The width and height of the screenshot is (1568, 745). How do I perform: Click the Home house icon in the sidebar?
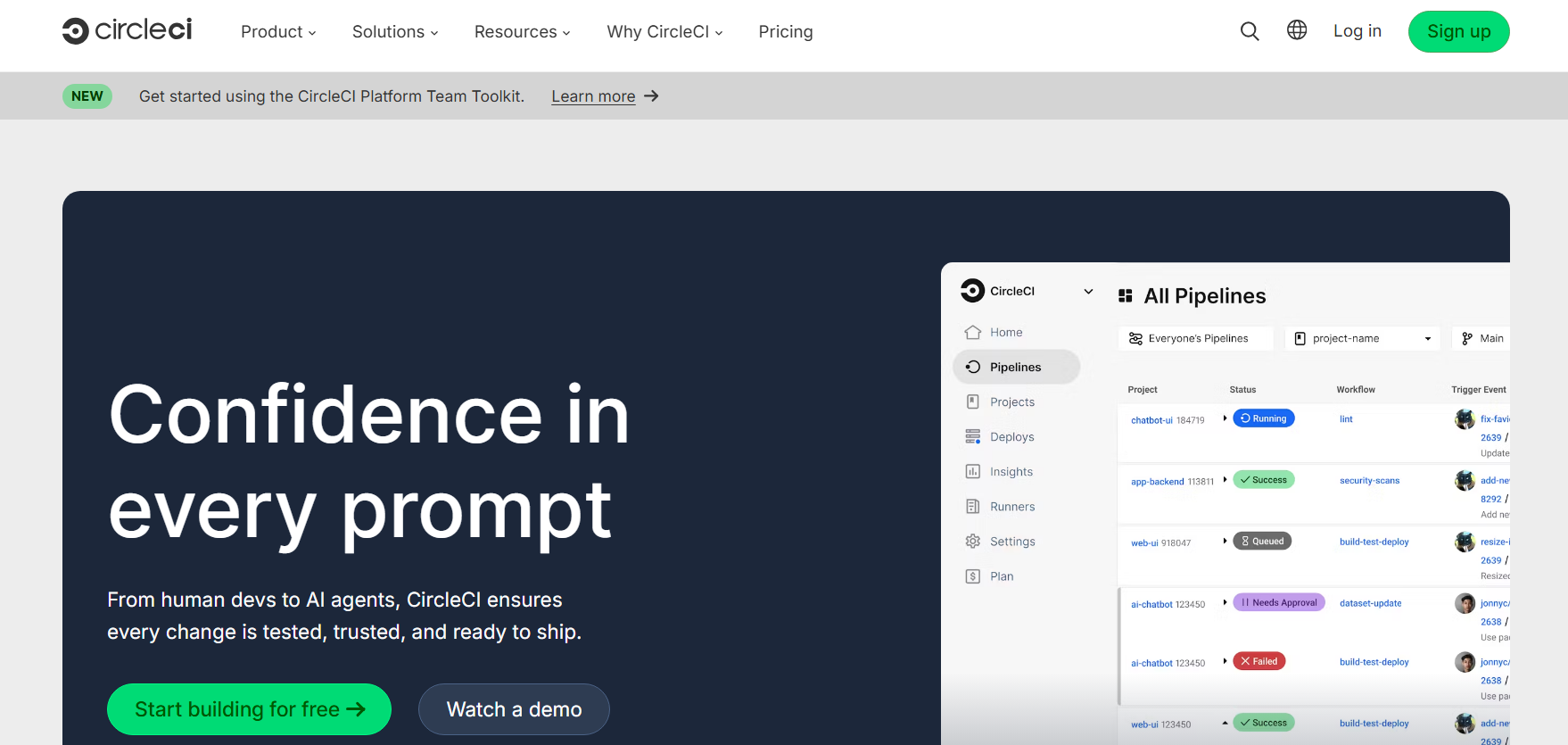pos(973,332)
